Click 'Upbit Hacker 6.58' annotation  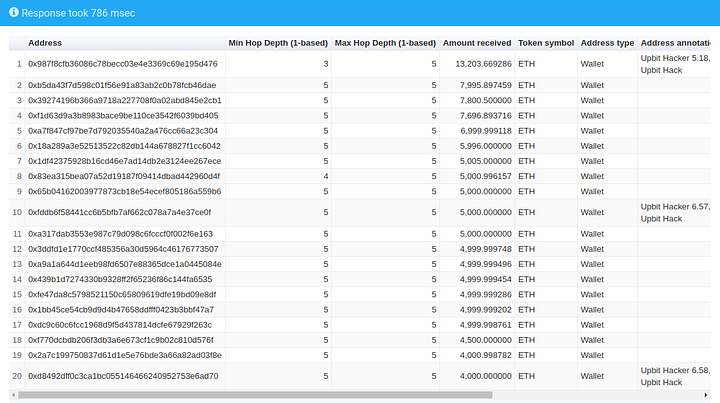pos(675,370)
